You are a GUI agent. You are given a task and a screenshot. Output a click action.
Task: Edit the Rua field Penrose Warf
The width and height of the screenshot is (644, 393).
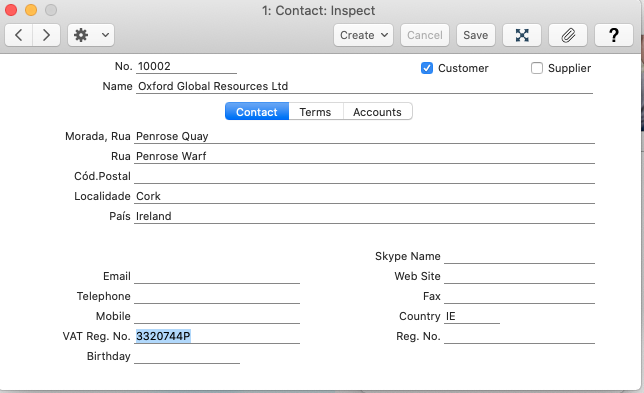click(364, 156)
